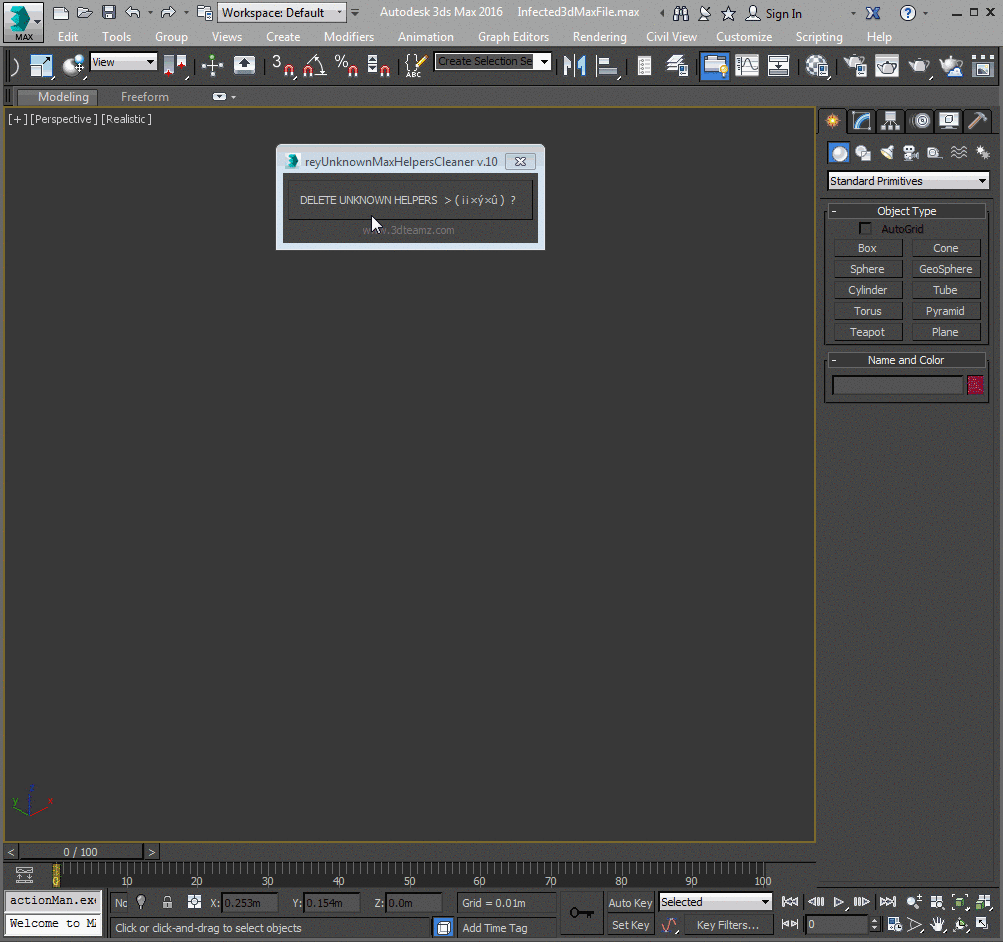Open the Undo history dropdown arrow
This screenshot has width=1003, height=942.
tap(150, 13)
